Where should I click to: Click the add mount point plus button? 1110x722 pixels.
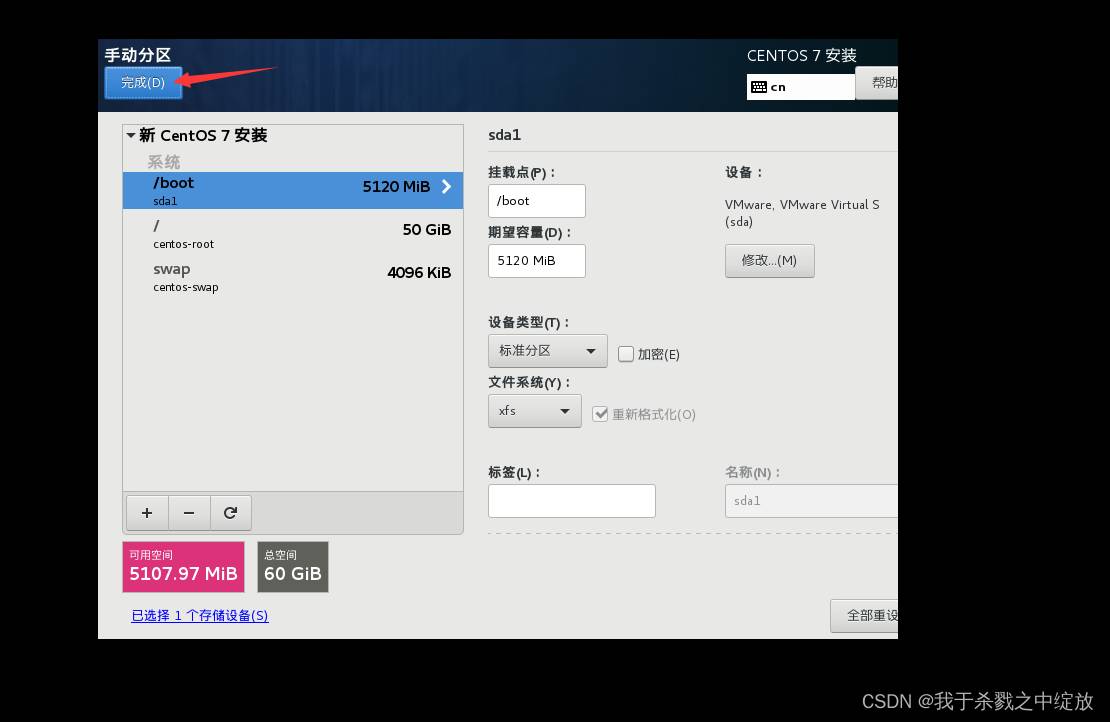pos(146,513)
